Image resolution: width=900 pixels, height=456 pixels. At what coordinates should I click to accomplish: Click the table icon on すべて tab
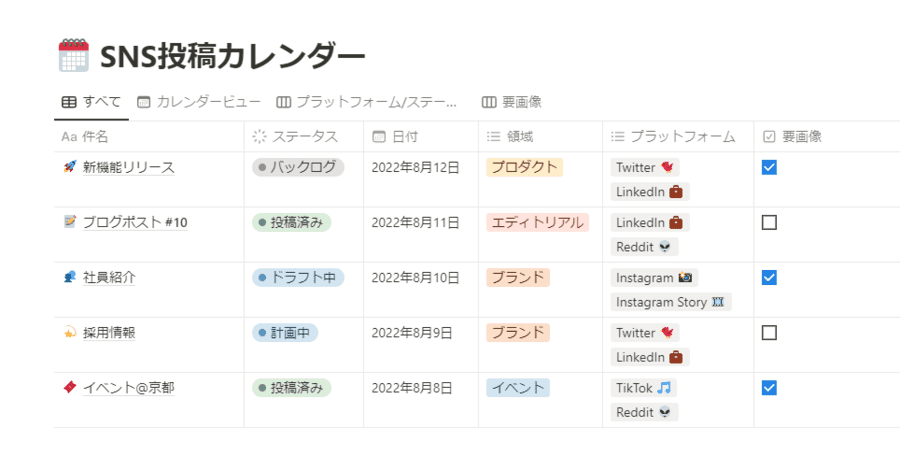(x=69, y=102)
